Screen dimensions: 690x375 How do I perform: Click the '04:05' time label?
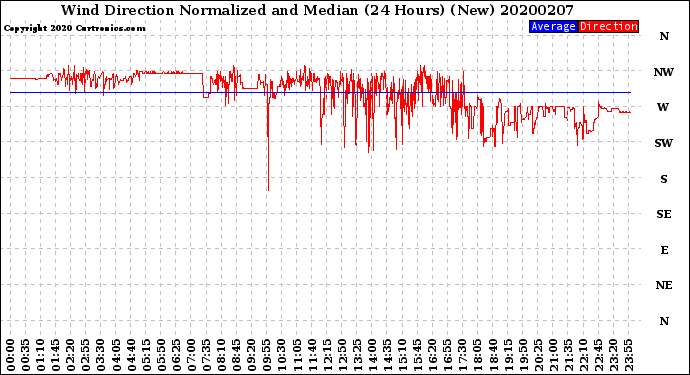pos(116,355)
